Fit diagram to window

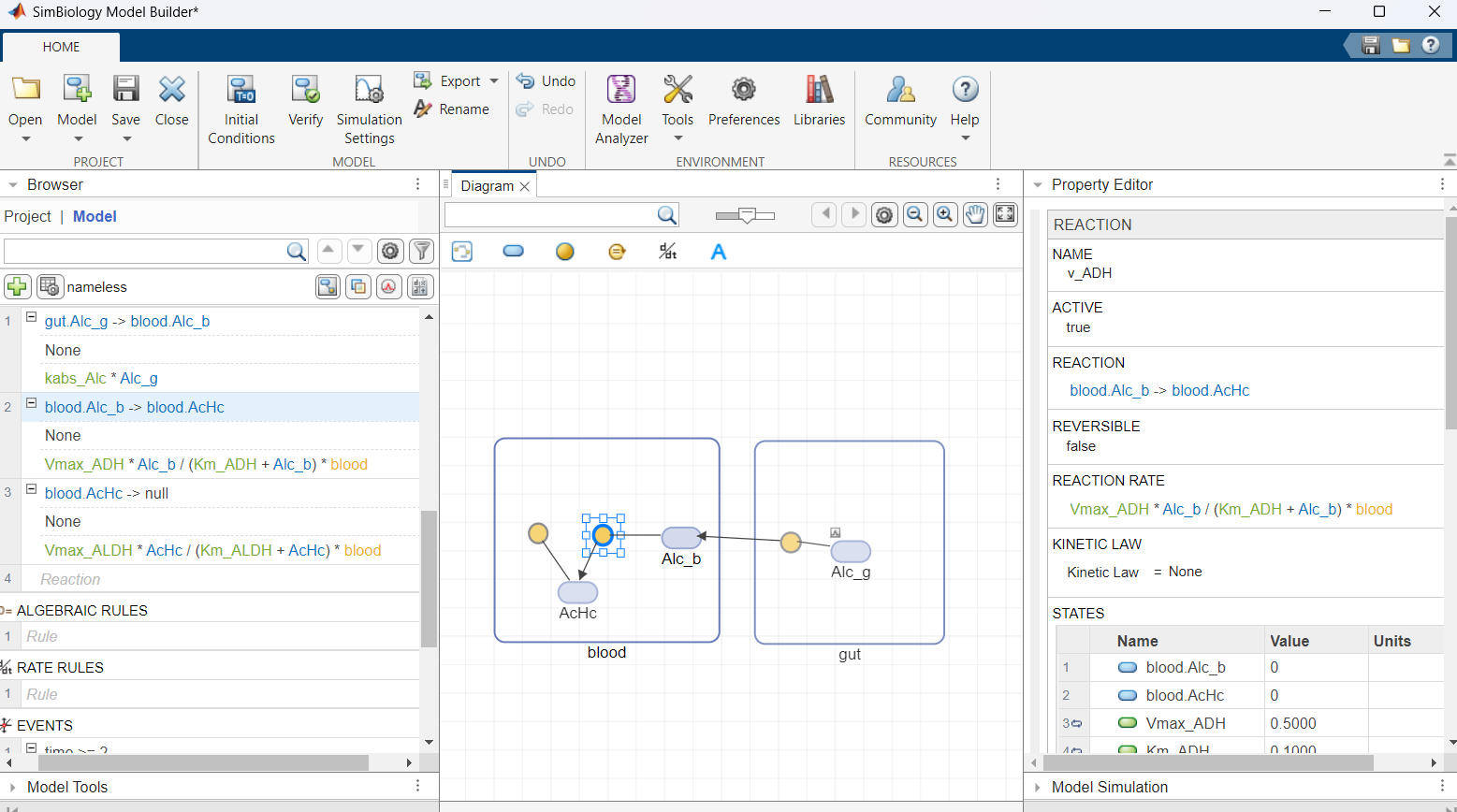click(x=1005, y=215)
